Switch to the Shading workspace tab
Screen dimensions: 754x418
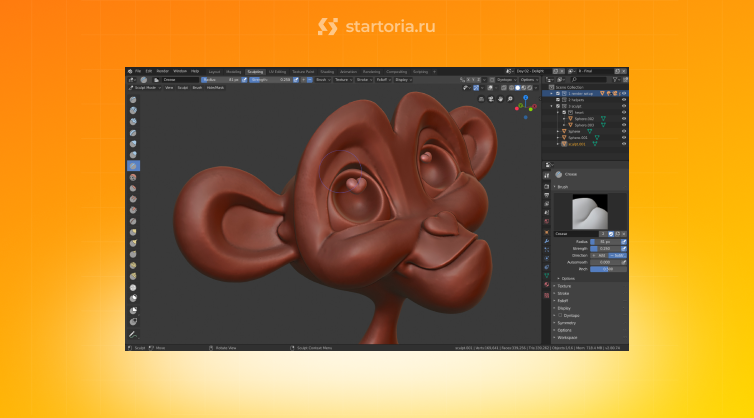pos(327,72)
